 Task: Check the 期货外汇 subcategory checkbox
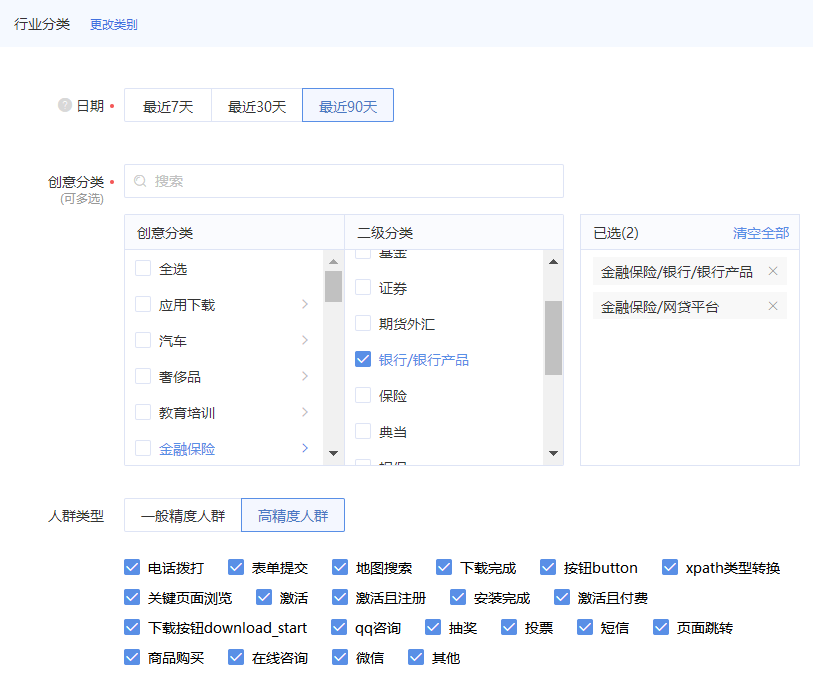363,323
